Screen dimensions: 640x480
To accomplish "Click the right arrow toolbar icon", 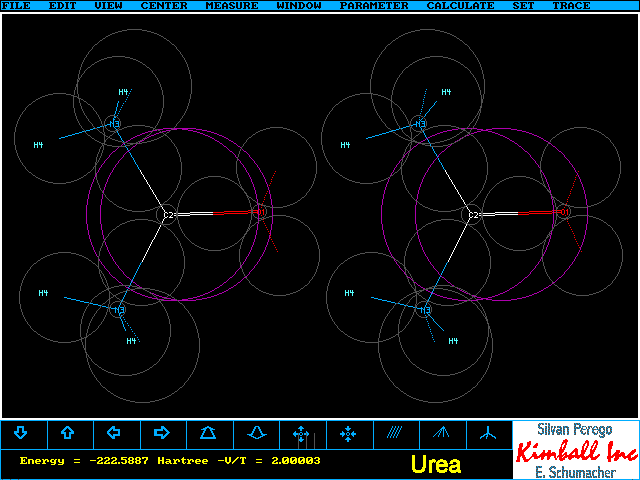I will 162,433.
